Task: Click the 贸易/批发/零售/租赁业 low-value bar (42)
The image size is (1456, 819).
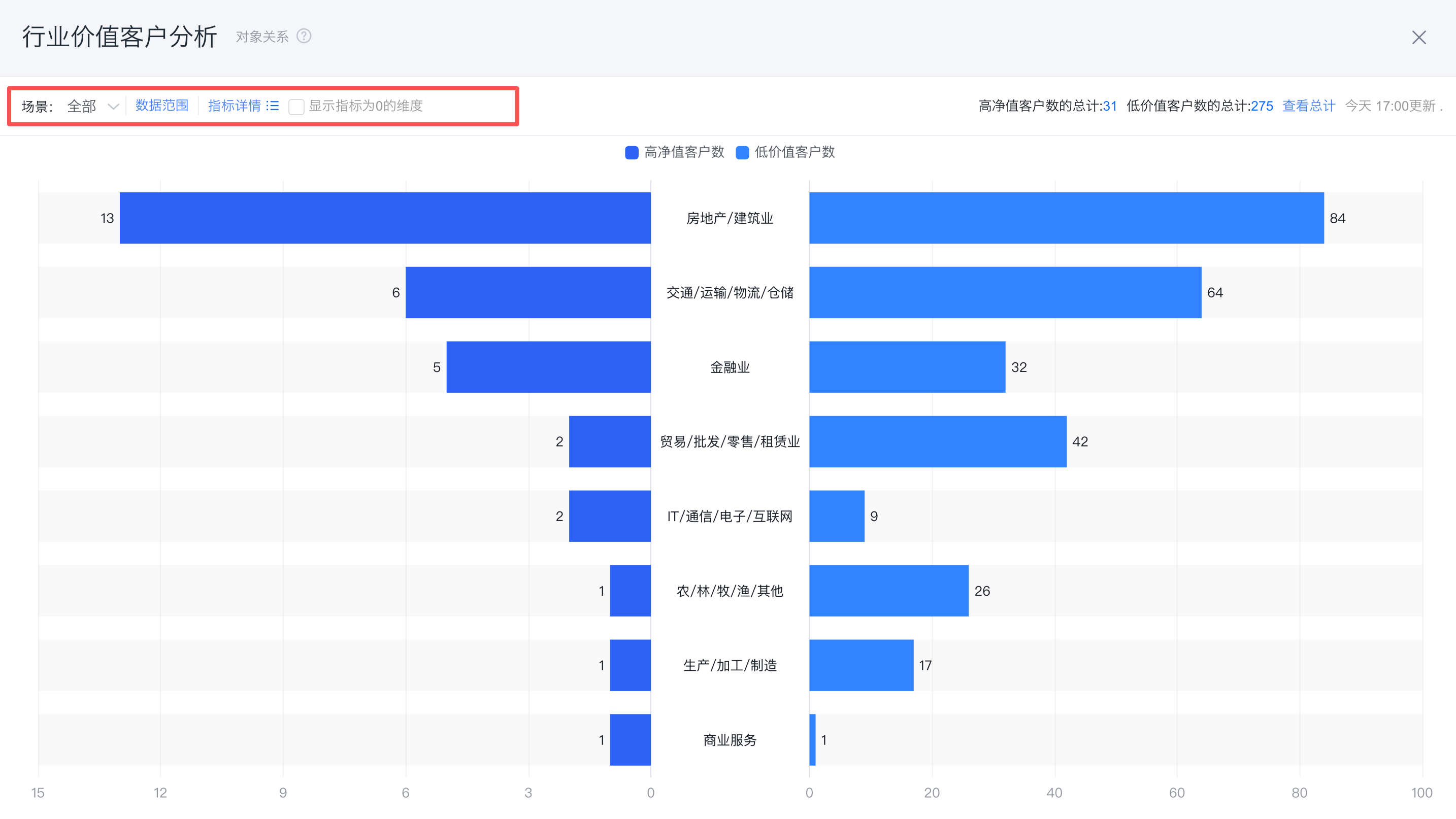Action: coord(937,441)
